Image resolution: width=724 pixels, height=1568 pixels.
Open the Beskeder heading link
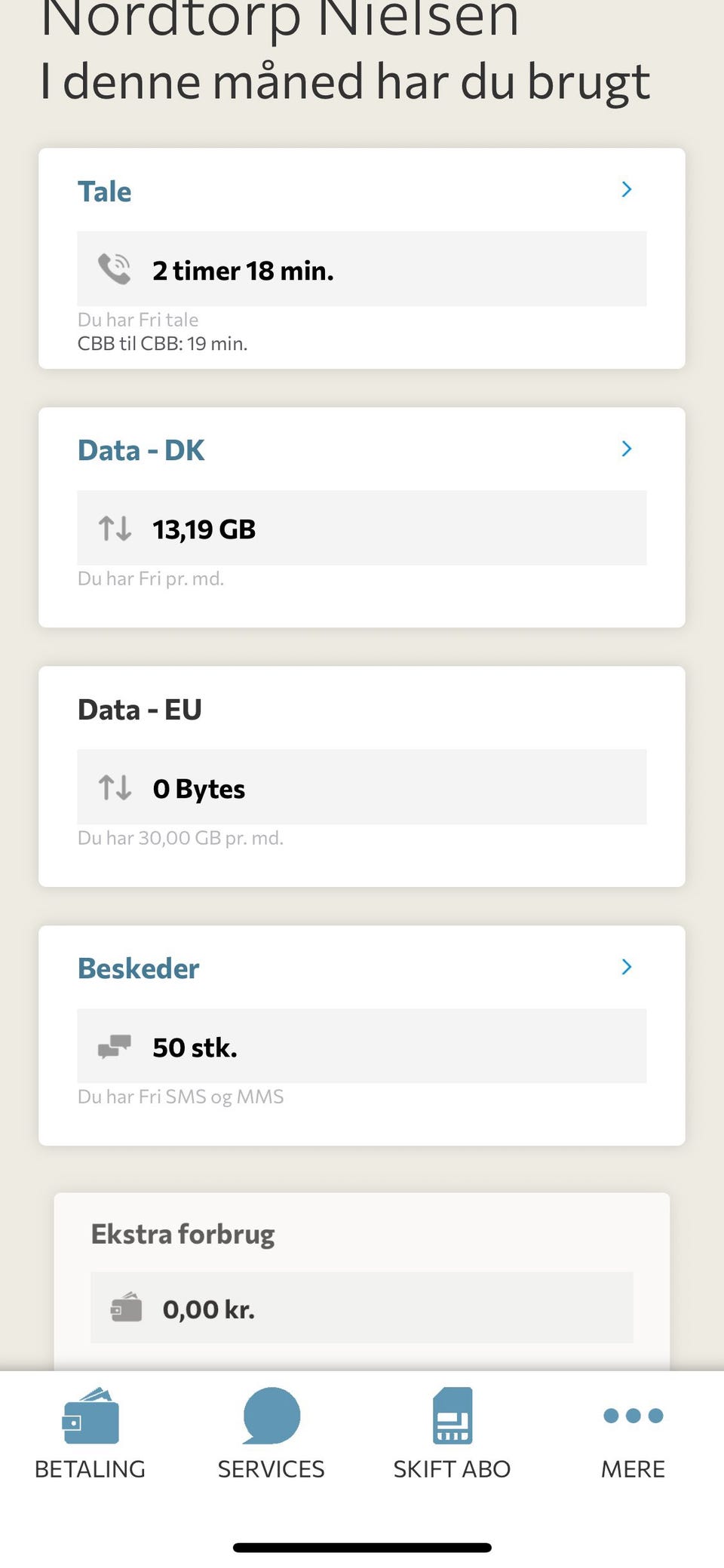coord(138,968)
